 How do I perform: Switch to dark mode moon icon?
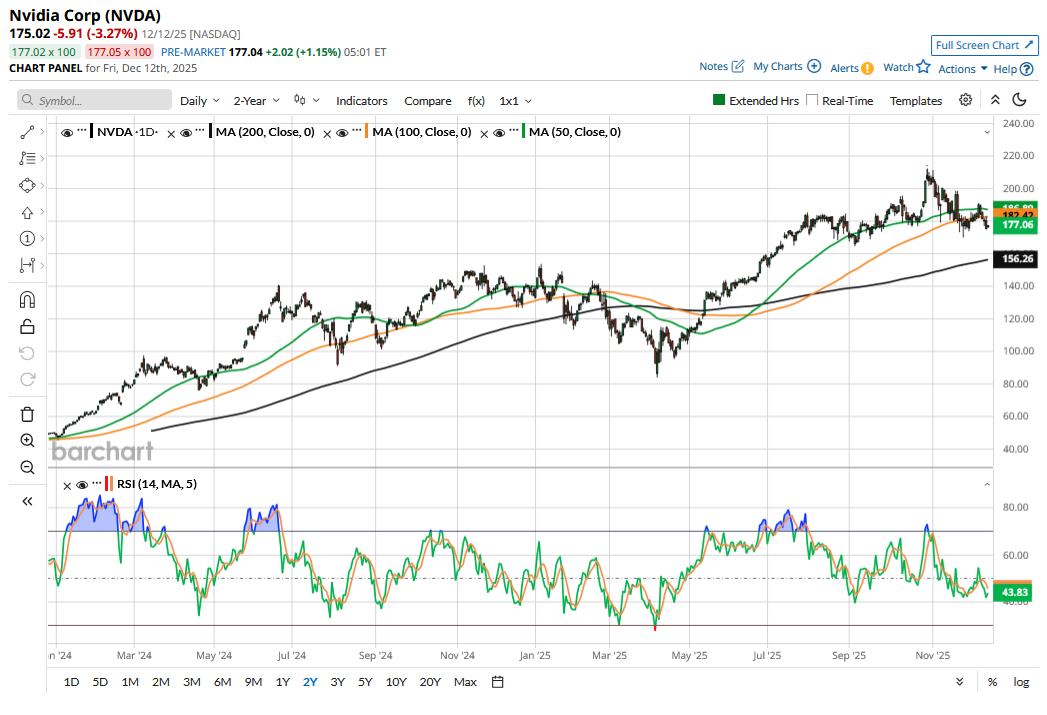pyautogui.click(x=1019, y=100)
